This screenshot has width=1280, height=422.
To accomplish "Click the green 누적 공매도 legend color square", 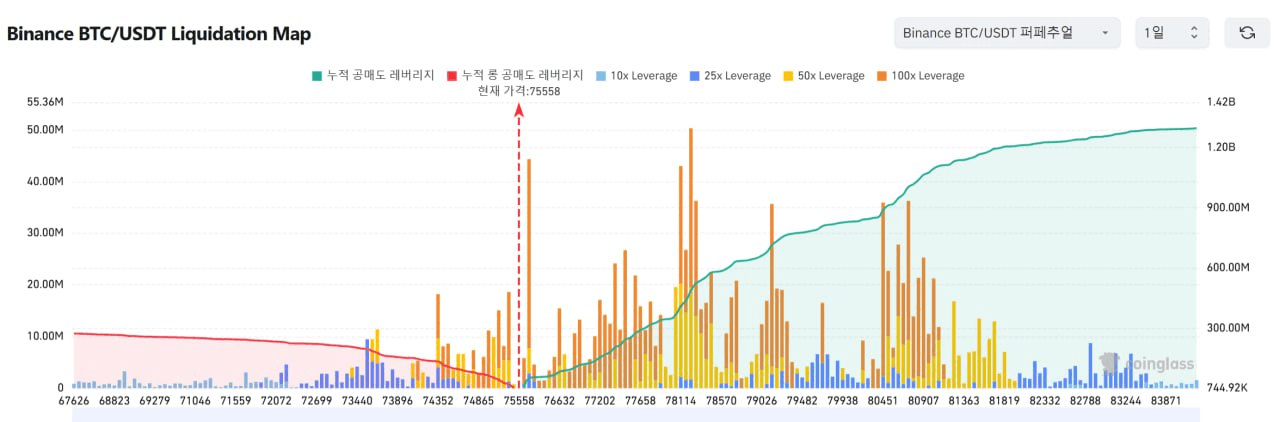I will point(317,76).
